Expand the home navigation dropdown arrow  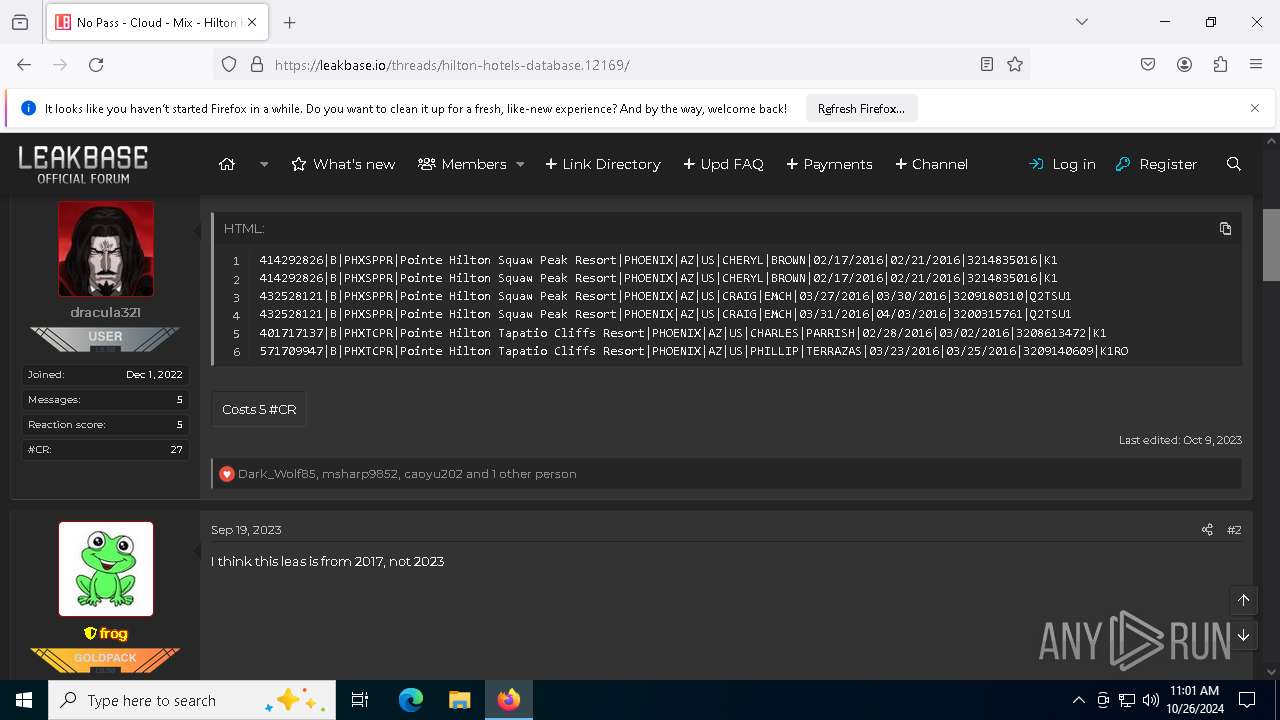click(264, 164)
